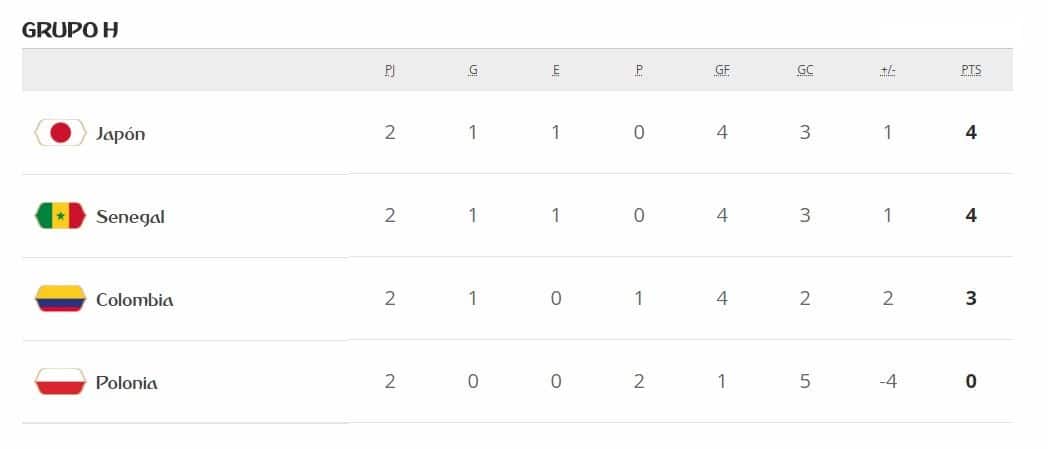Click the +/- column header
1048x449 pixels.
[888, 70]
